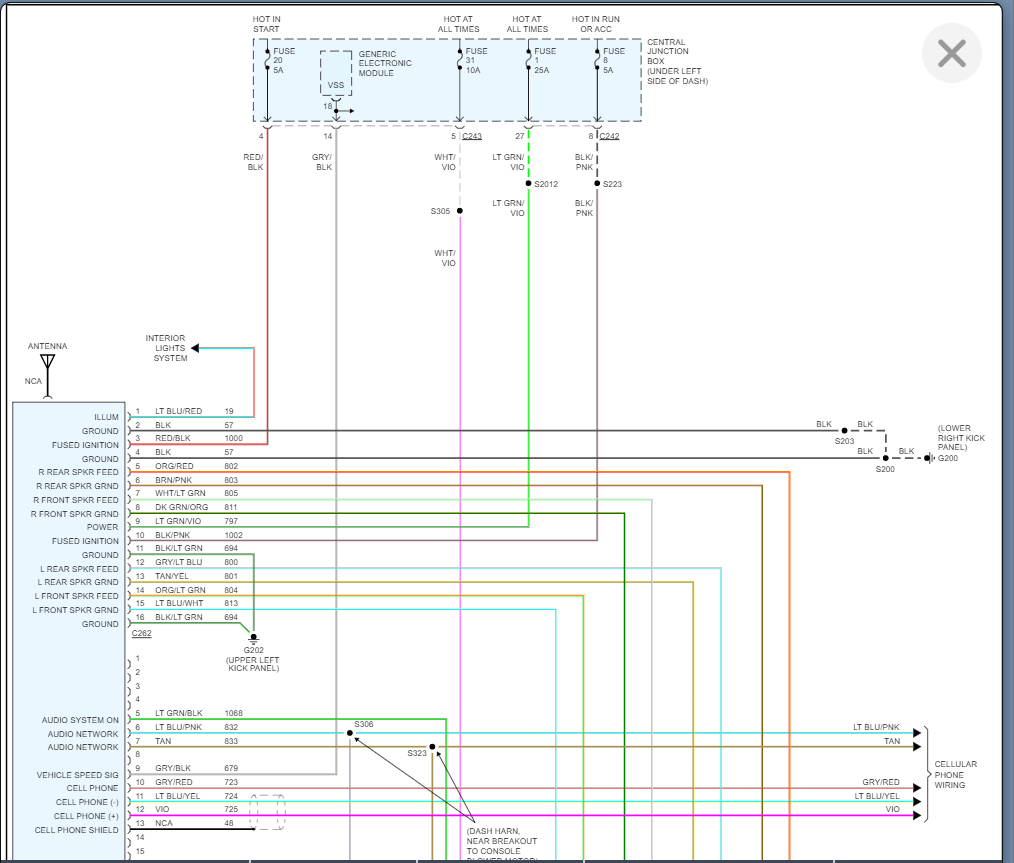
Task: Click the 'CELL PHONE (-)' label
Action: coord(87,802)
